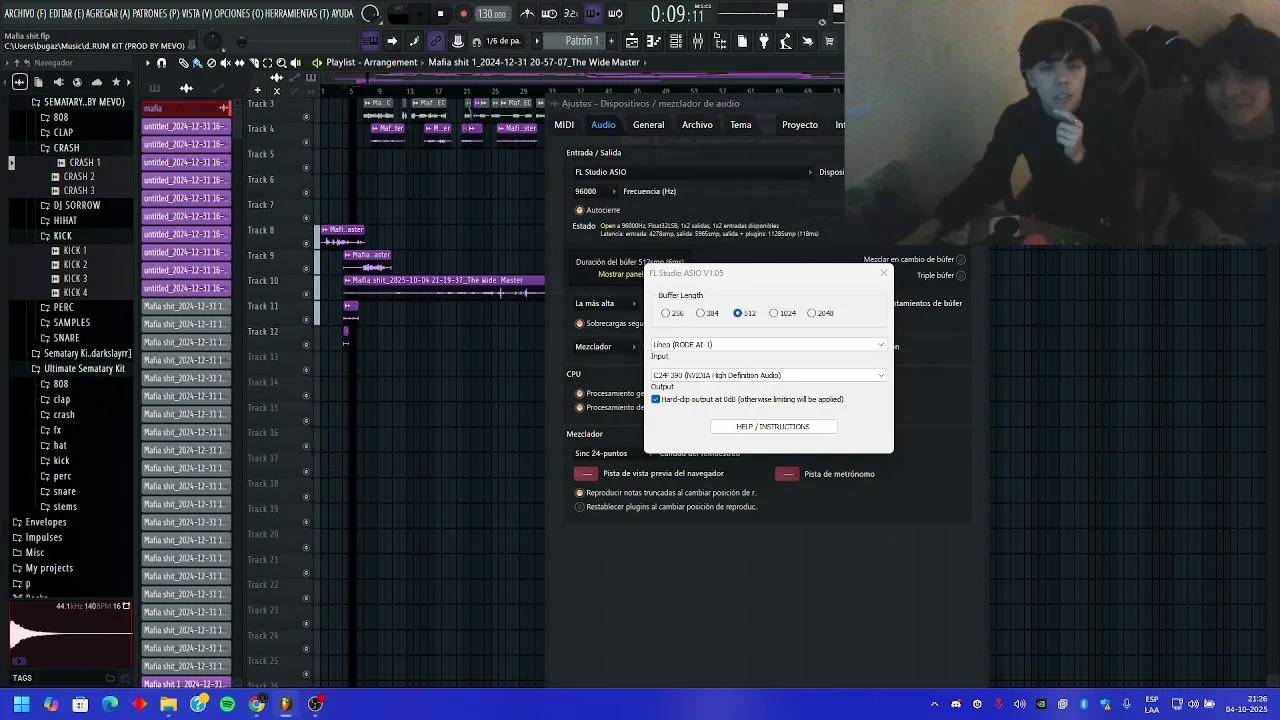Click Pista de metrónomo selector
This screenshot has height=720, width=1280.
[x=787, y=474]
